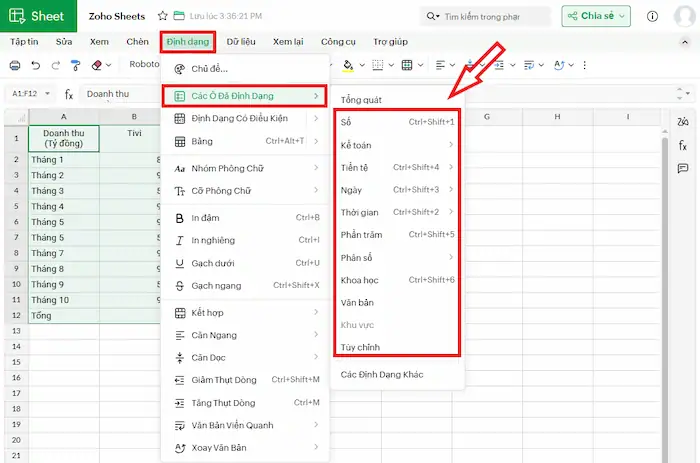The height and width of the screenshot is (463, 700).
Task: Click the Chia sẻ share button
Action: tap(596, 16)
